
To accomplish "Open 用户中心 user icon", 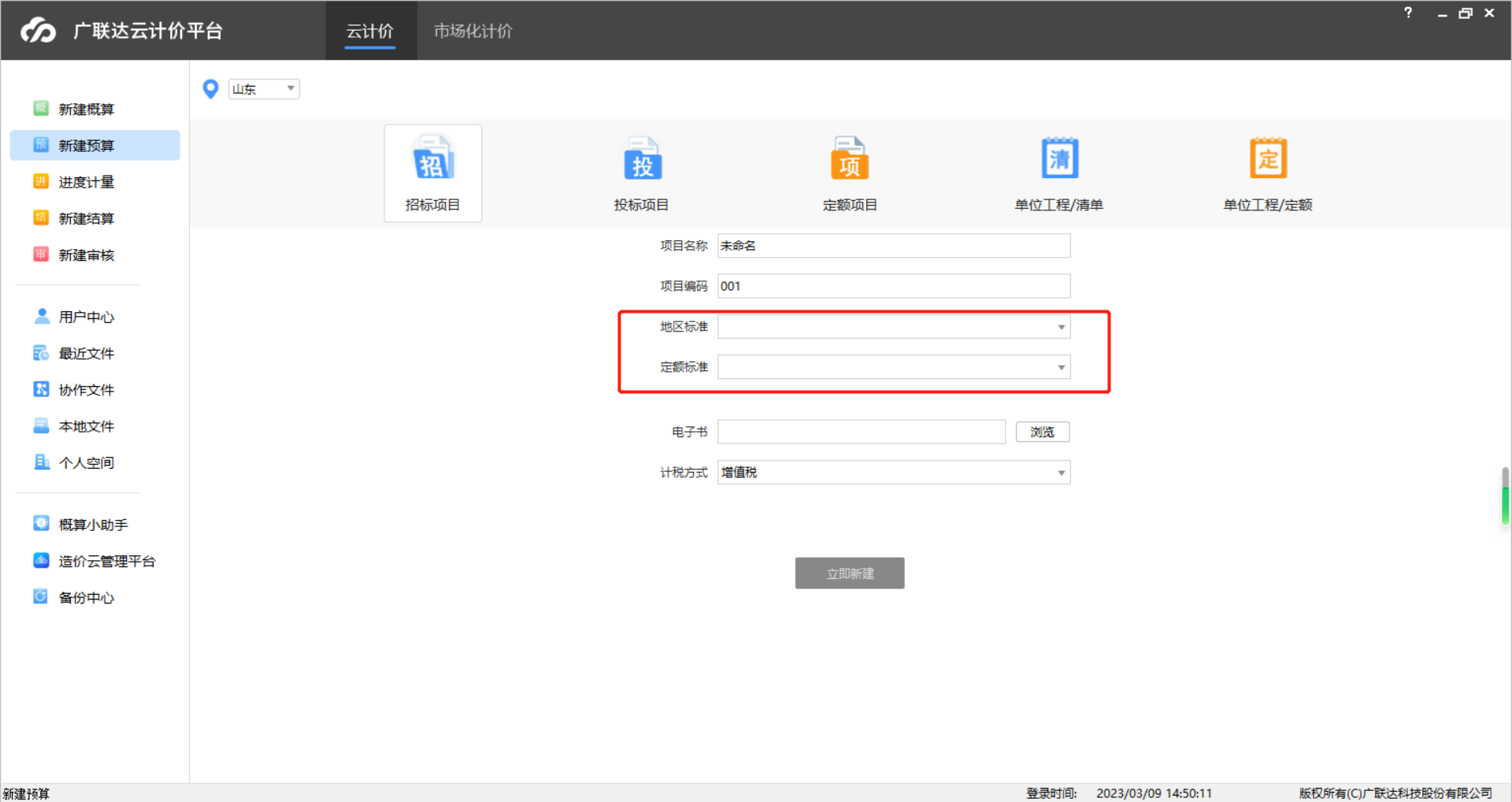I will (42, 316).
